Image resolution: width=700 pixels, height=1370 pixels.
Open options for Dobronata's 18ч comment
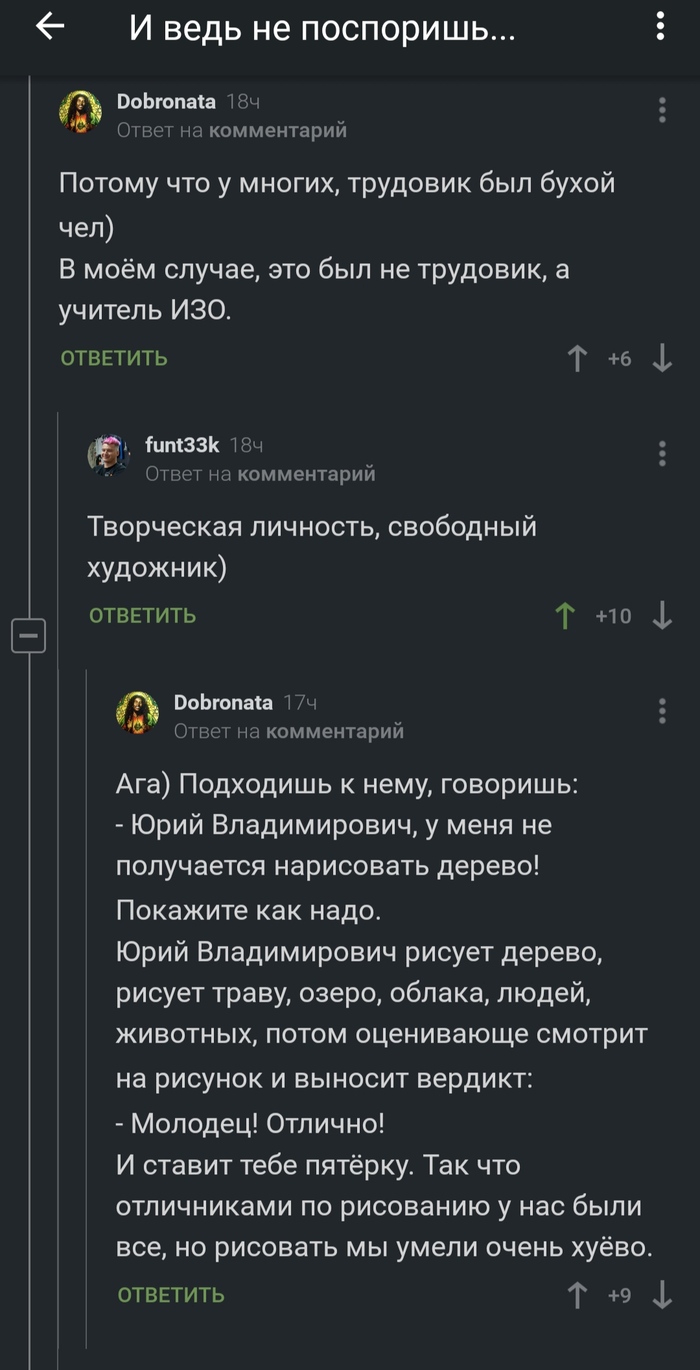coord(662,110)
